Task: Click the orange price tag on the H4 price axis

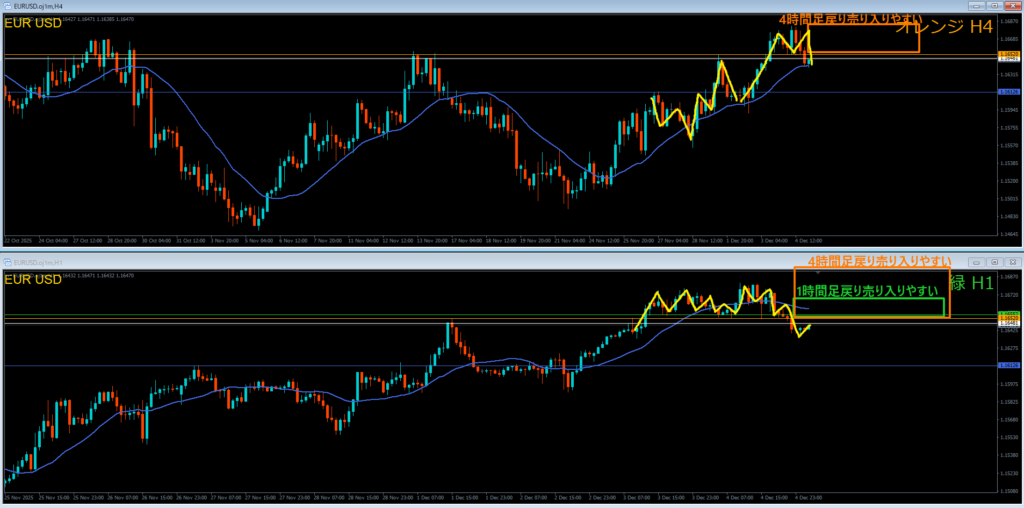Action: (x=1009, y=53)
